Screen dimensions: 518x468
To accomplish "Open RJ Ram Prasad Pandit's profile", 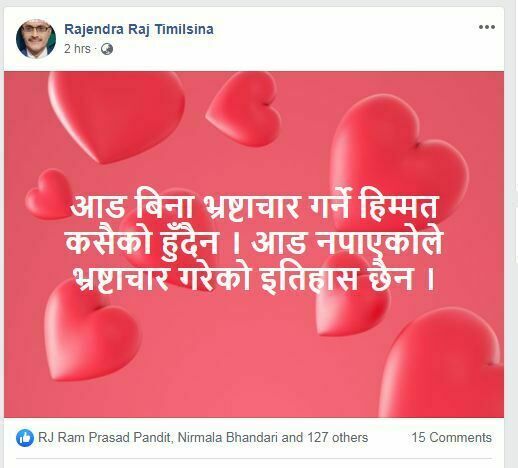I will 105,437.
